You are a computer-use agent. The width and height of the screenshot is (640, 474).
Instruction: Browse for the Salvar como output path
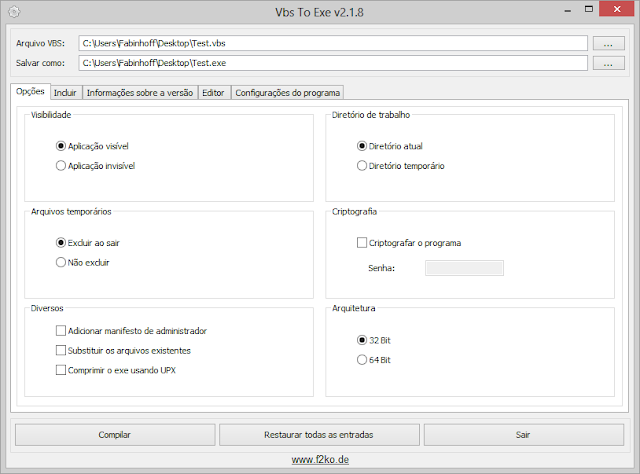[608, 63]
